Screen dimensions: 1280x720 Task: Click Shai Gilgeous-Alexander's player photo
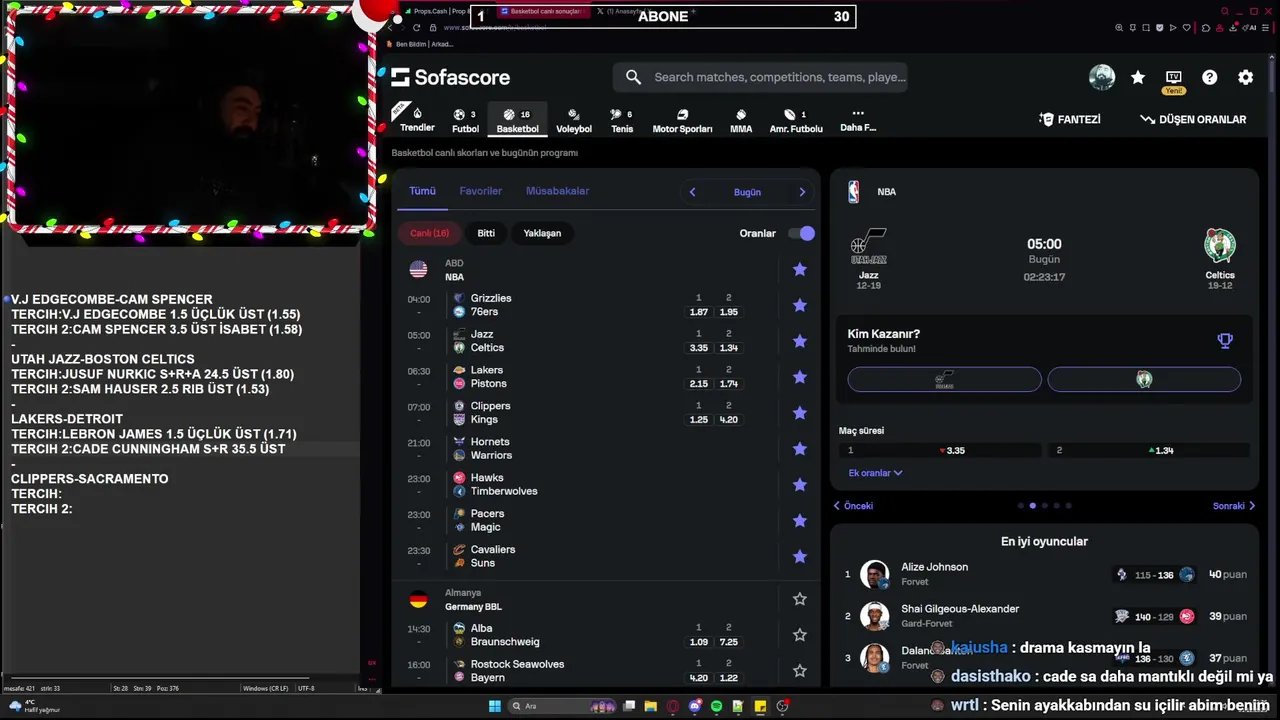[875, 616]
